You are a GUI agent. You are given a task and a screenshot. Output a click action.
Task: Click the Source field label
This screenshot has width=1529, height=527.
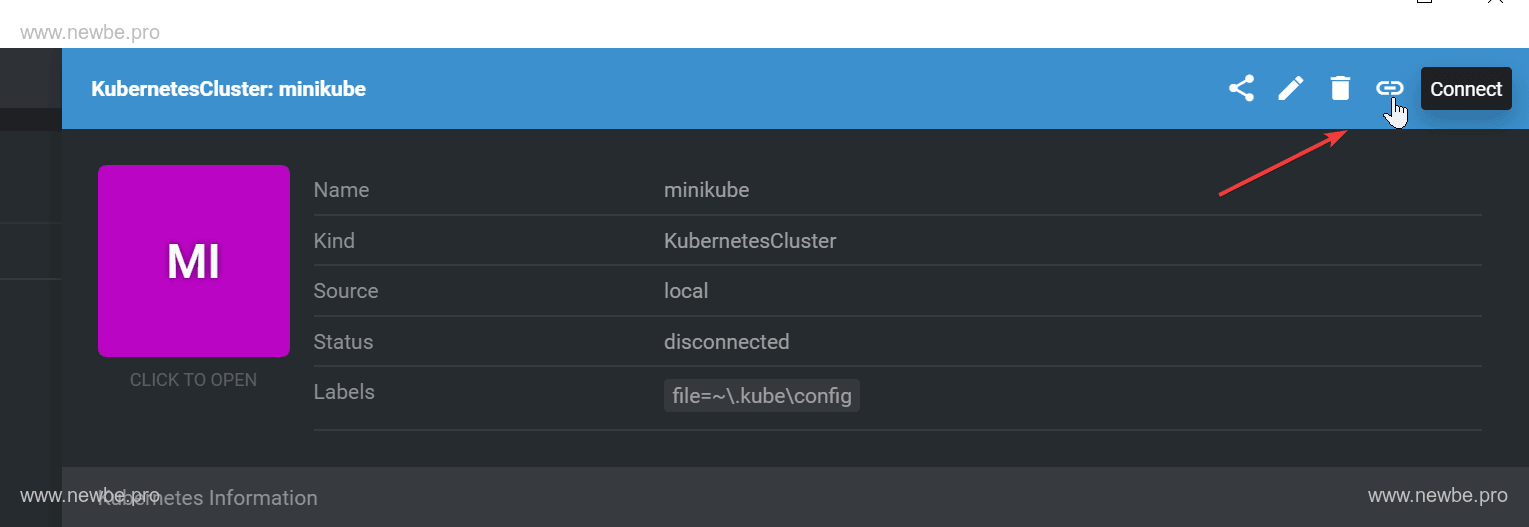click(346, 291)
